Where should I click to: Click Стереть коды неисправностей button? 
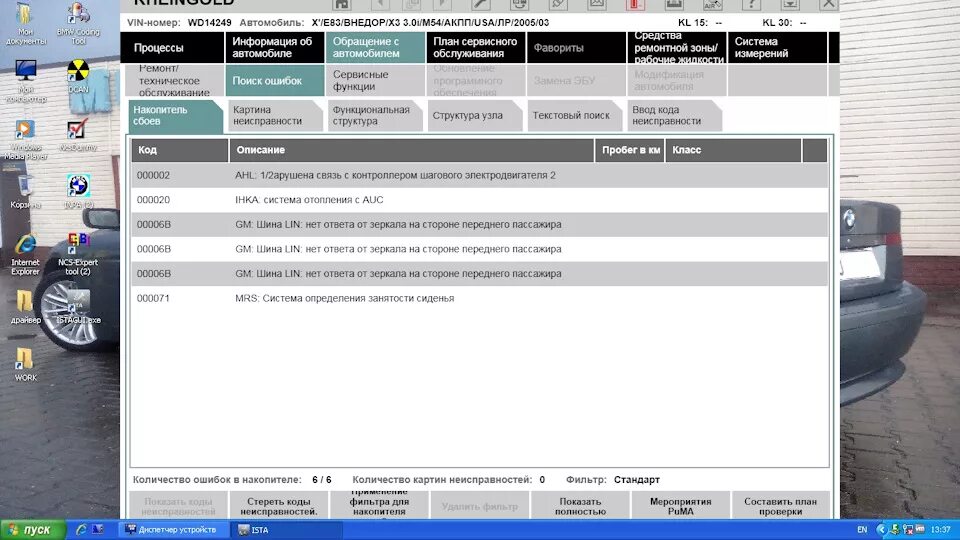279,506
